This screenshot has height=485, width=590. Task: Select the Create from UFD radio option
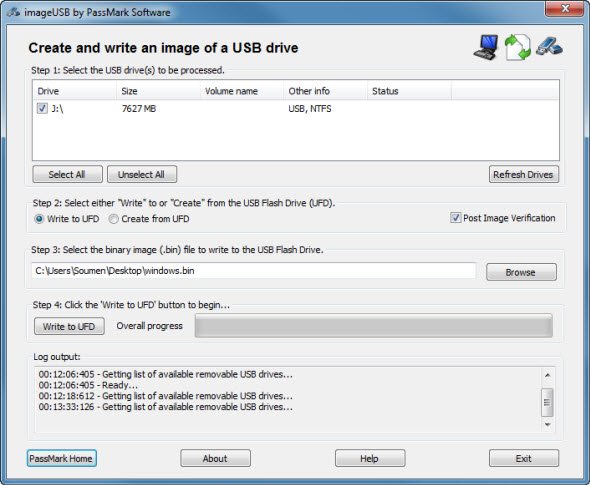113,219
